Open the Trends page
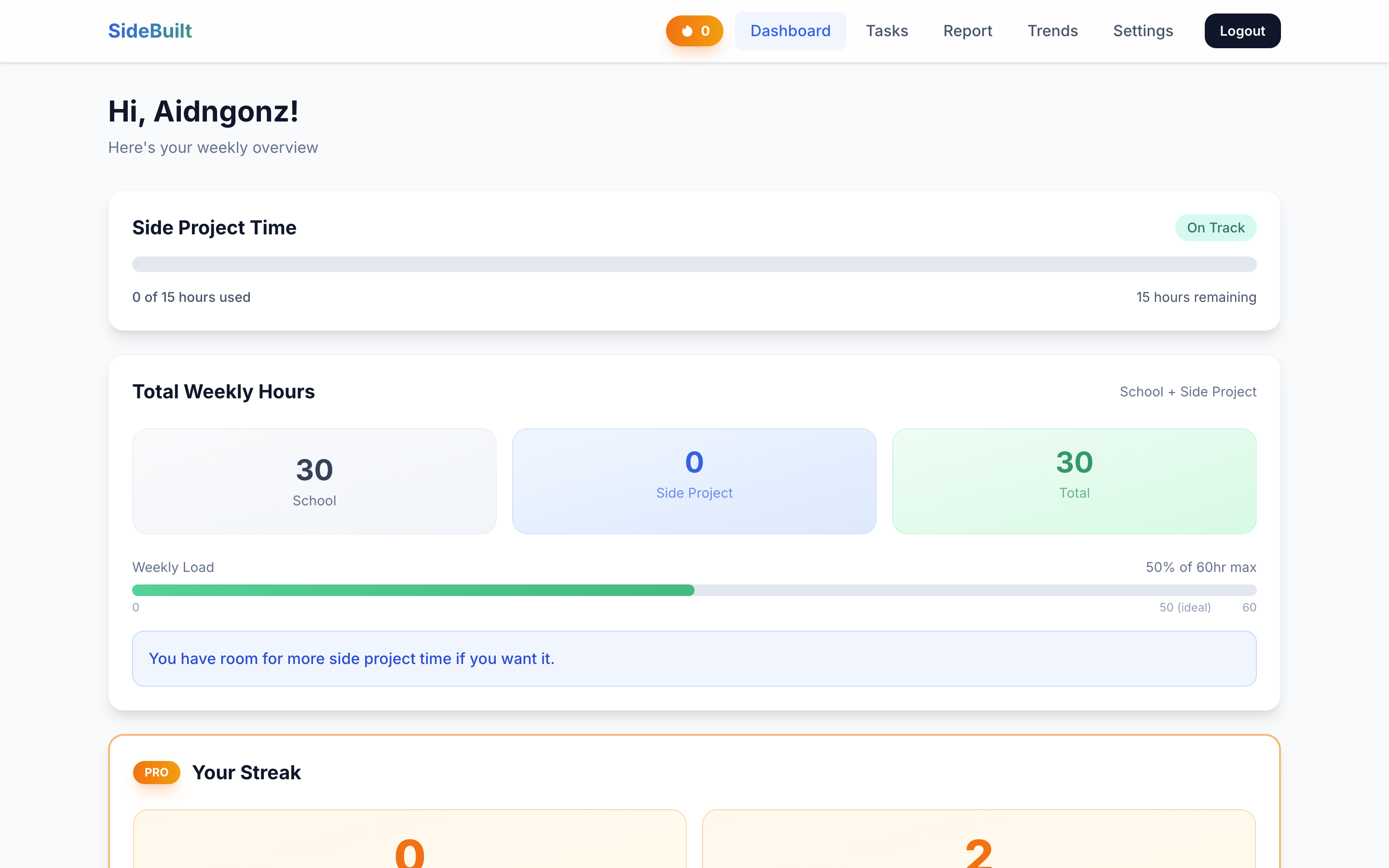Screen dimensions: 1389x868 [1053, 30]
